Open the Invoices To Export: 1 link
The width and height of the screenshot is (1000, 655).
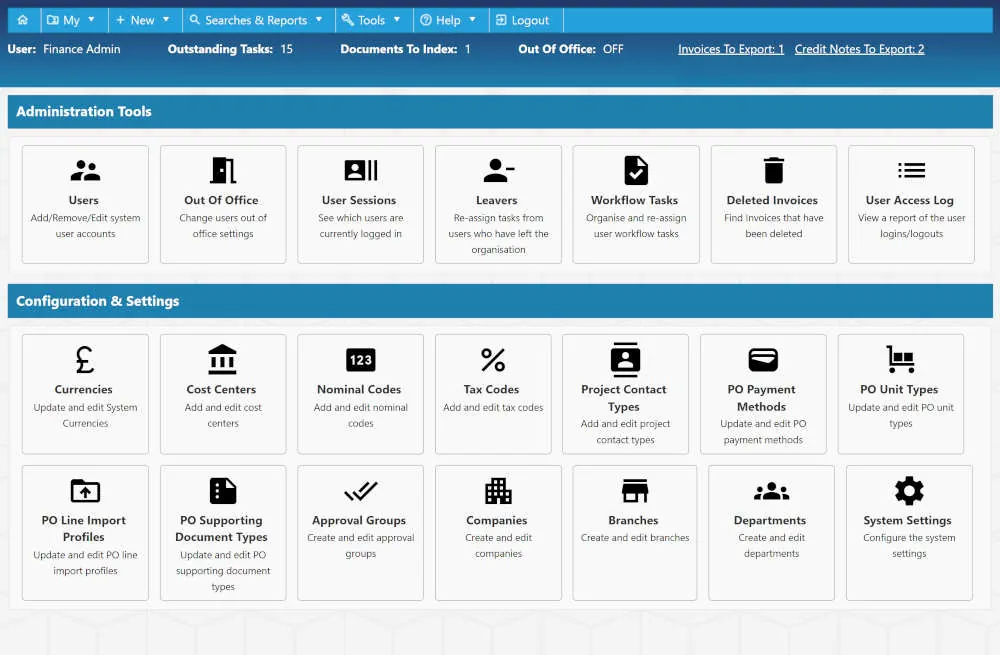point(731,49)
